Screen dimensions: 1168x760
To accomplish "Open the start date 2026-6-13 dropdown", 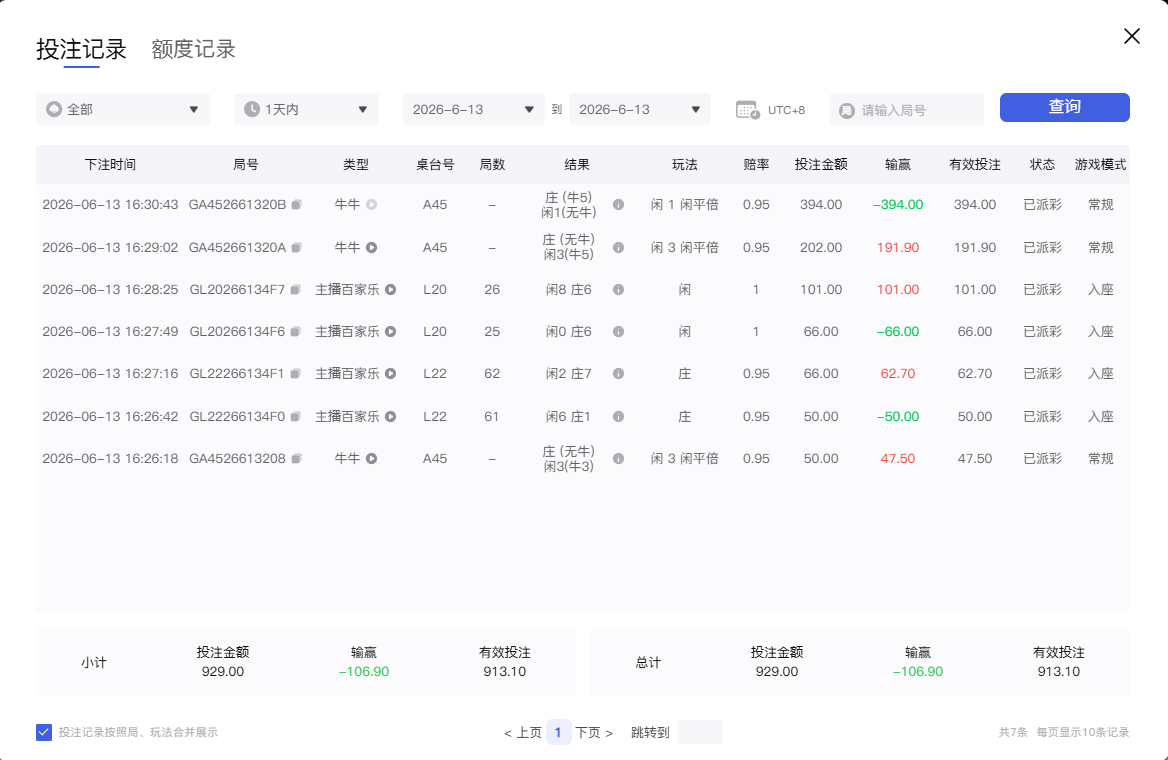I will pos(474,110).
